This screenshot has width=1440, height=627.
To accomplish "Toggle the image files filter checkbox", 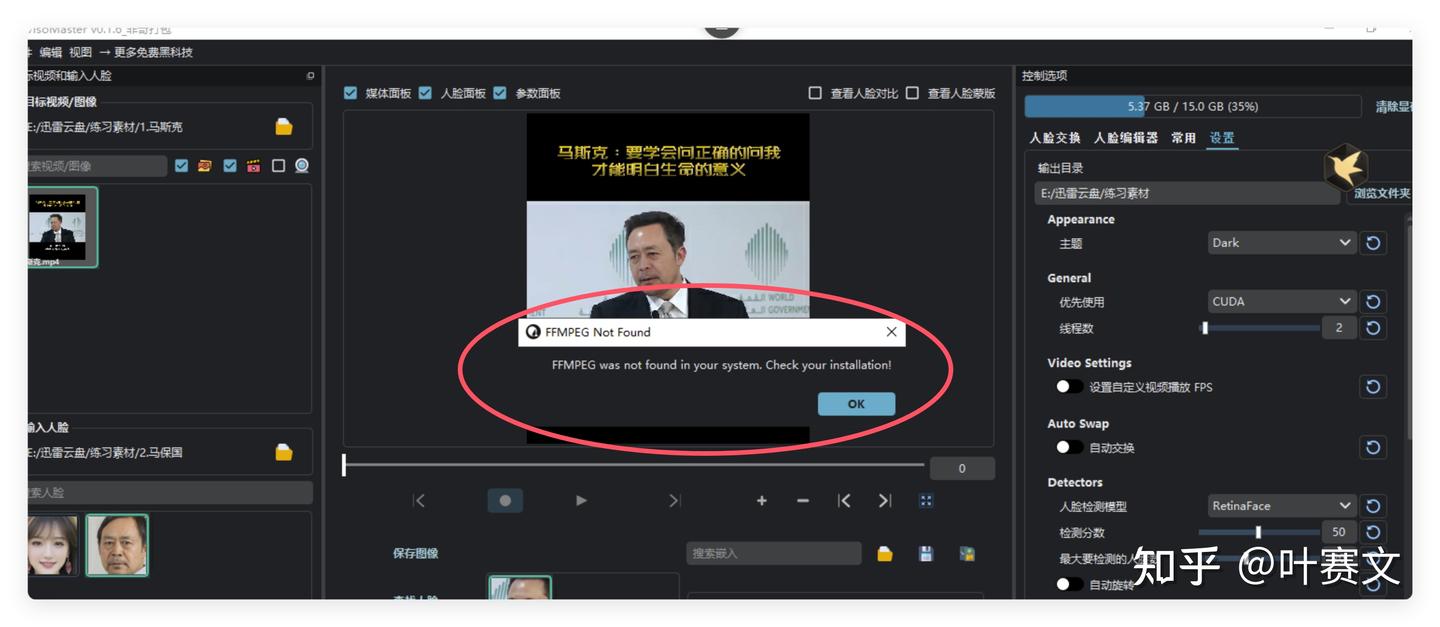I will coord(181,166).
